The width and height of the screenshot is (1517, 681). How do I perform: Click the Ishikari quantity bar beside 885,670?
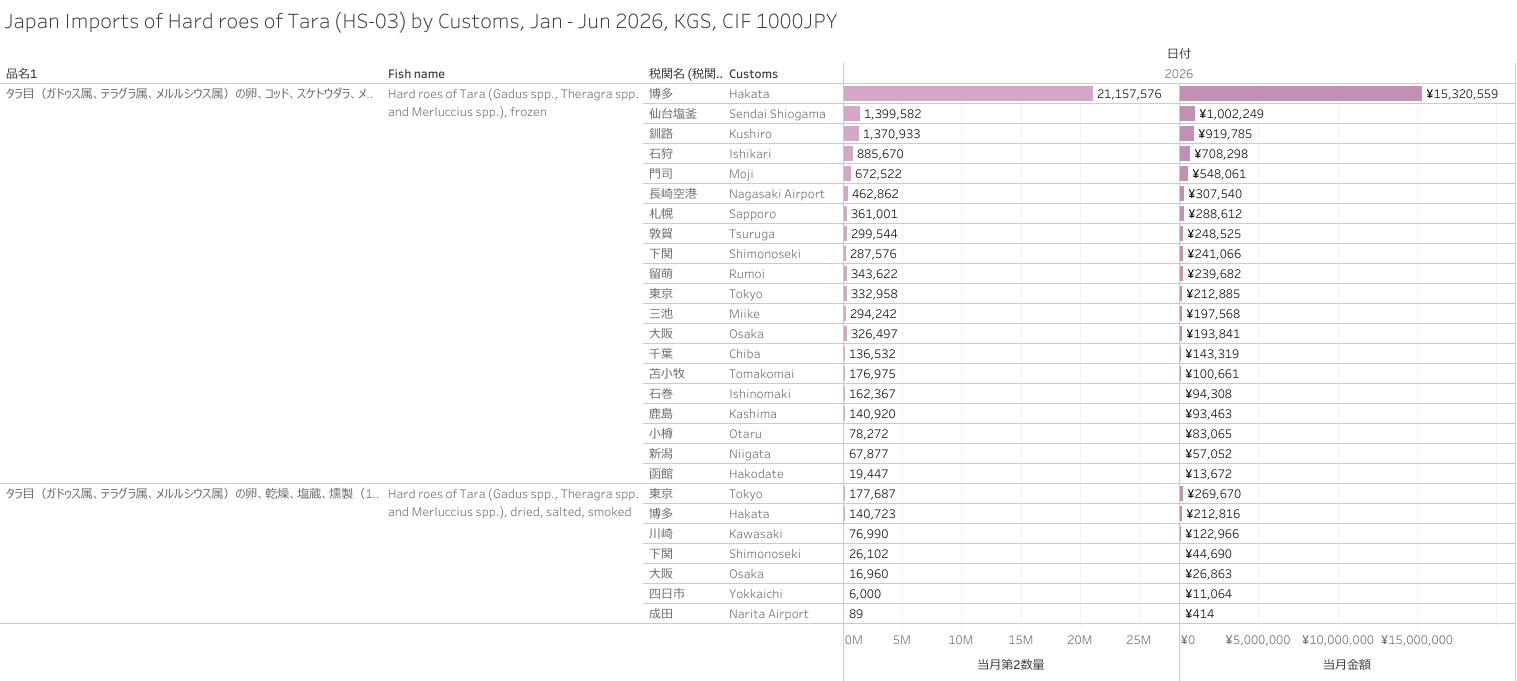click(848, 153)
